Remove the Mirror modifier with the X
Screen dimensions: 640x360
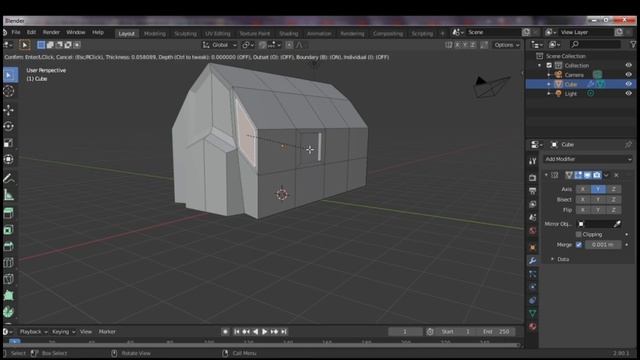(616, 175)
